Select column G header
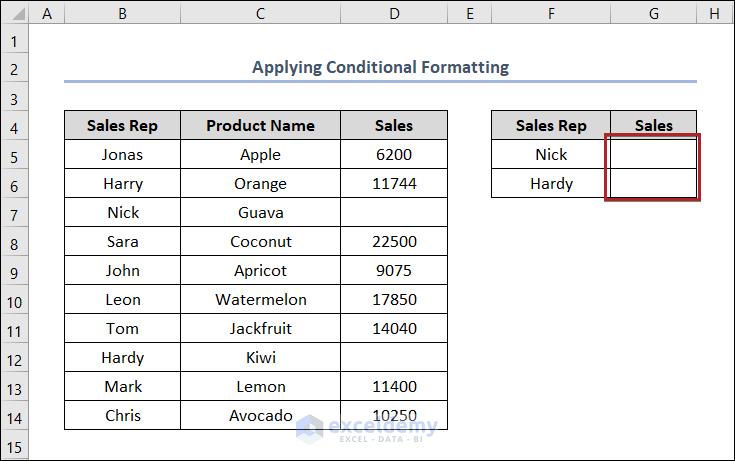 654,13
